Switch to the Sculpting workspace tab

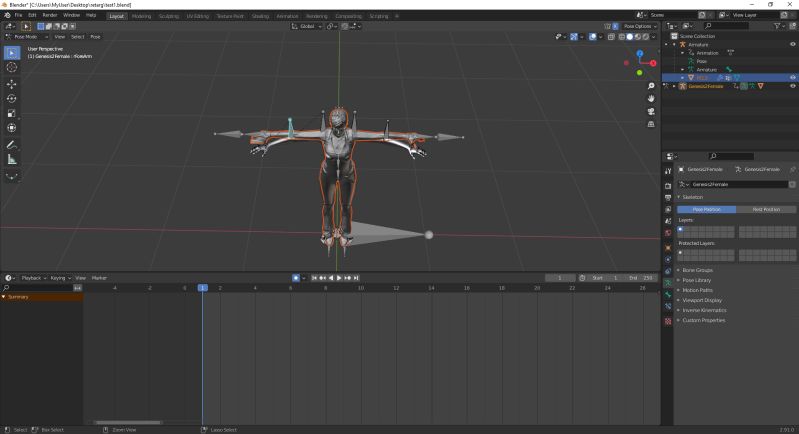168,16
